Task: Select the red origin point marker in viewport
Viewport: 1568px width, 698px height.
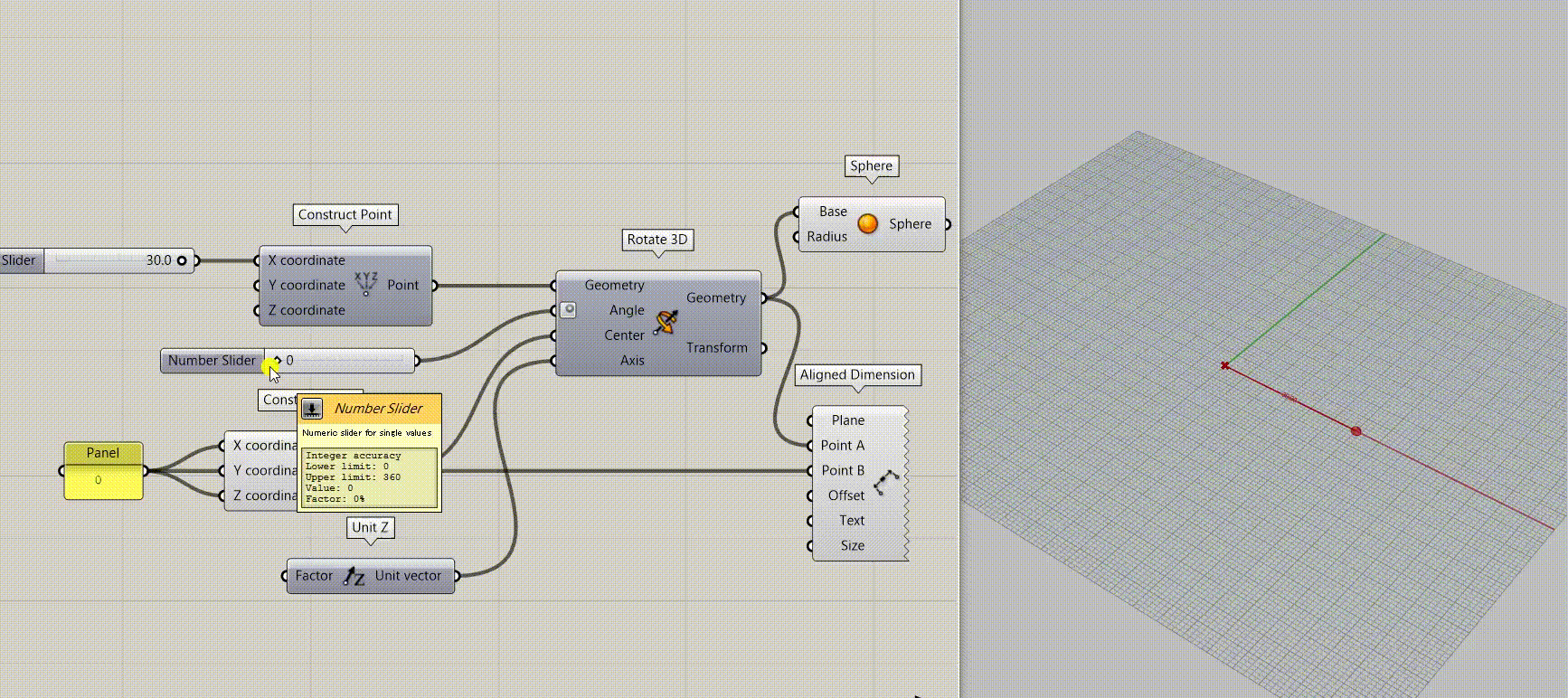Action: click(x=1224, y=365)
